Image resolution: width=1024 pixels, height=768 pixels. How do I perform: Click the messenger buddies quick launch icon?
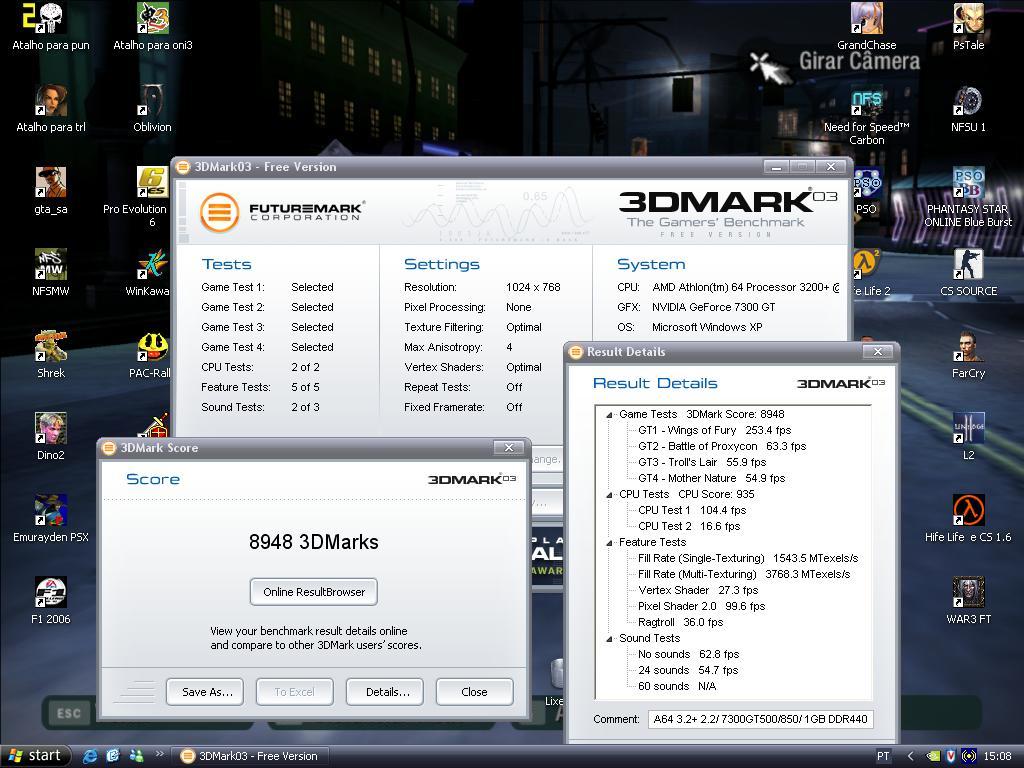[x=136, y=756]
